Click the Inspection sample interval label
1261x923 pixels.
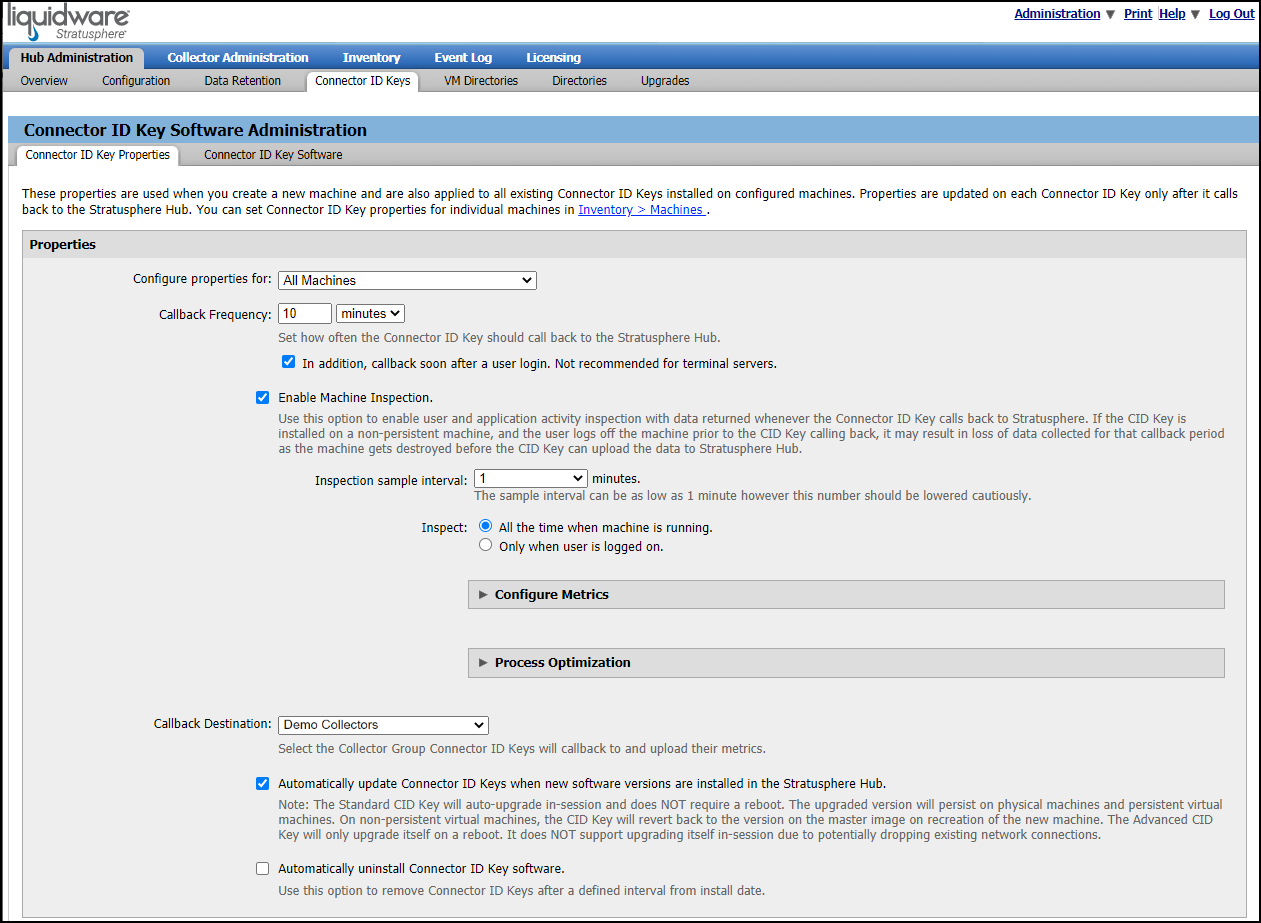pos(391,480)
